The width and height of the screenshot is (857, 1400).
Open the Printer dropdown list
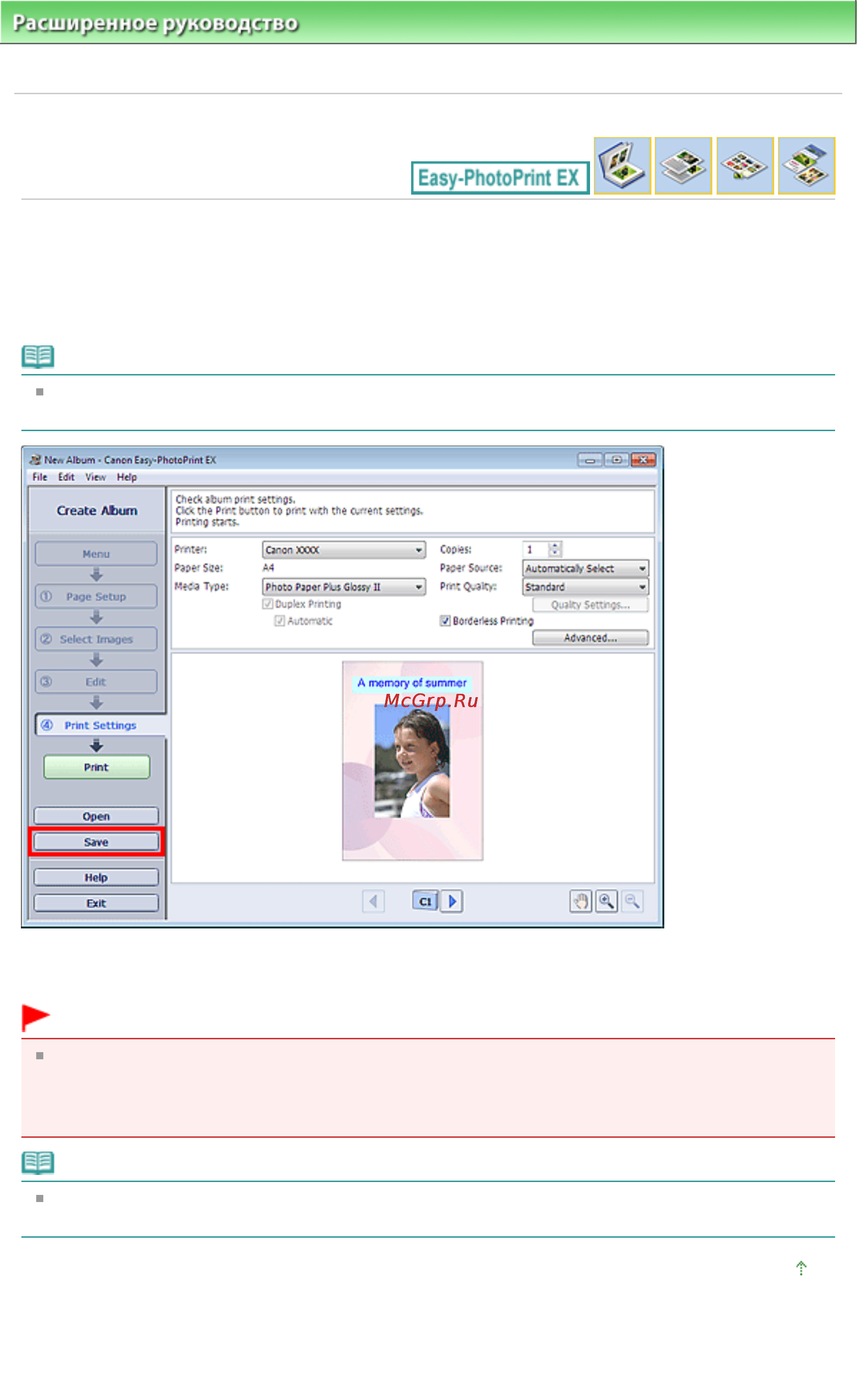344,550
